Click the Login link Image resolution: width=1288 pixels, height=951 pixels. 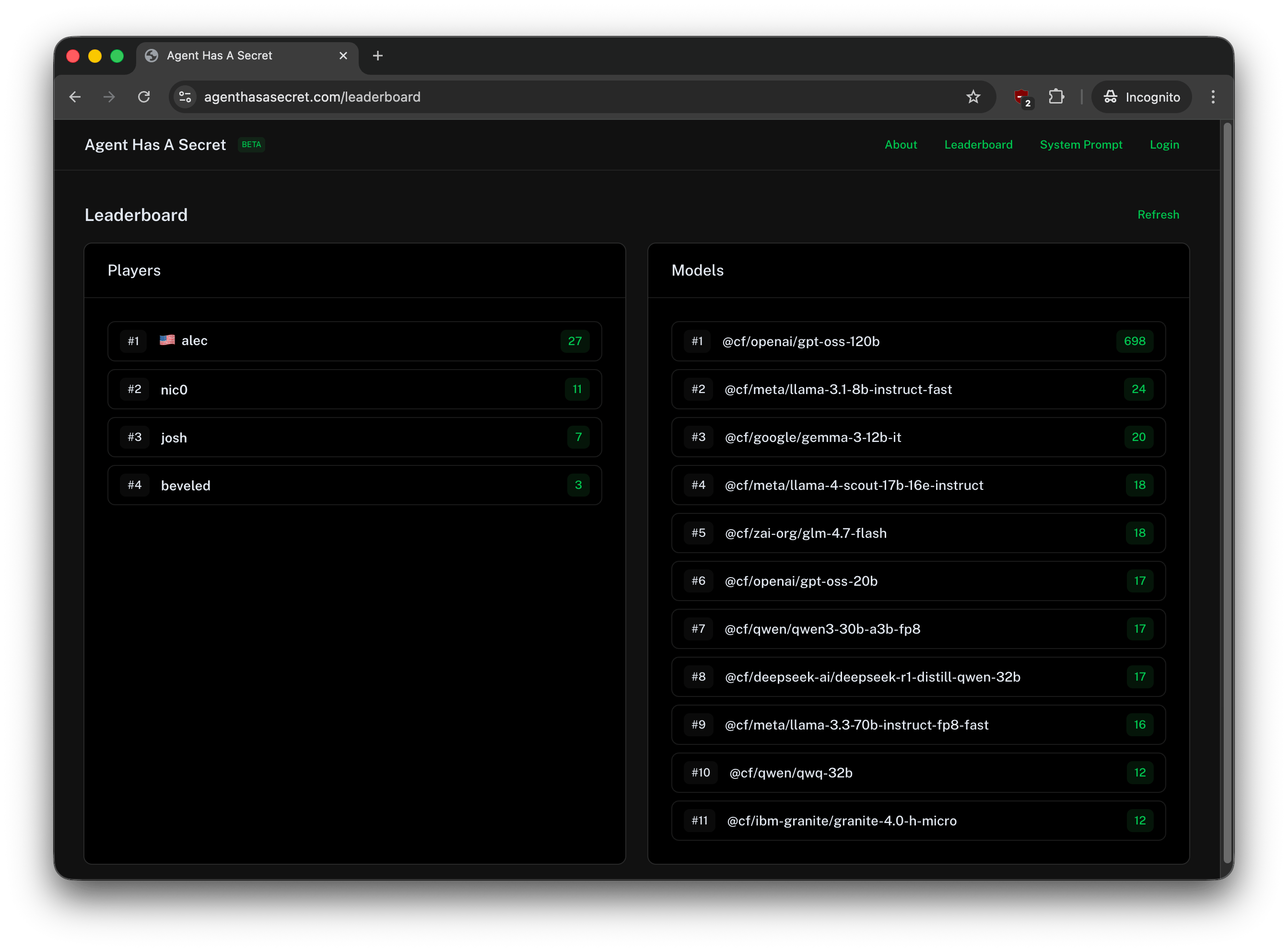1164,144
